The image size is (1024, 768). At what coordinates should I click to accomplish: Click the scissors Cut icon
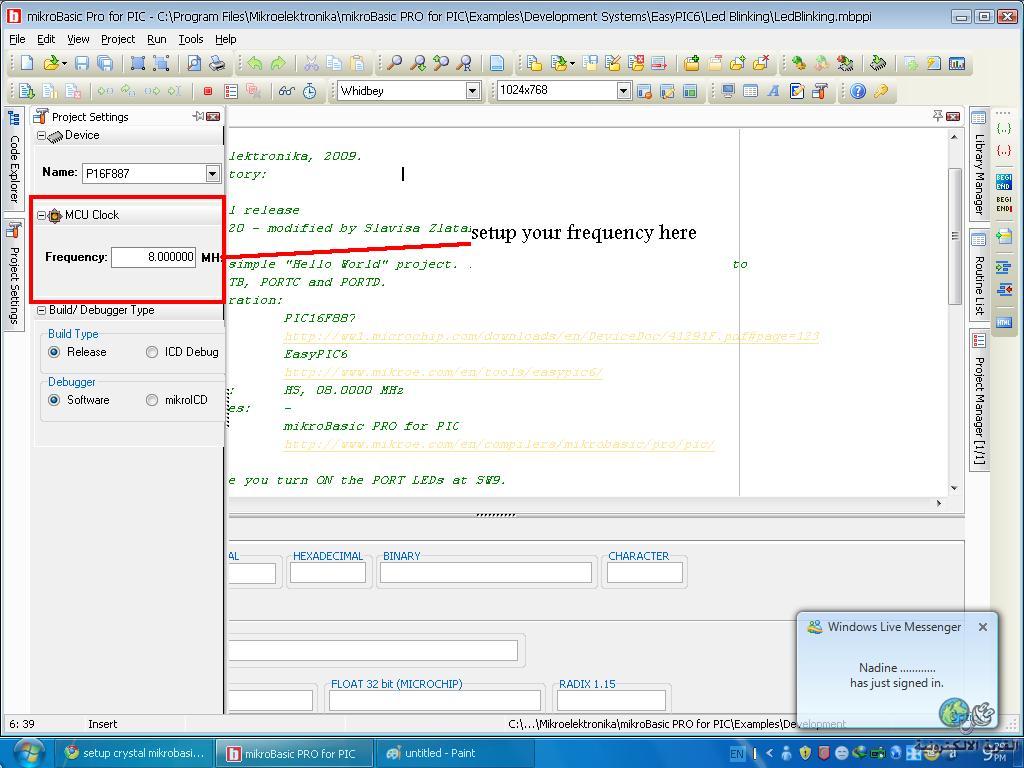pos(312,63)
